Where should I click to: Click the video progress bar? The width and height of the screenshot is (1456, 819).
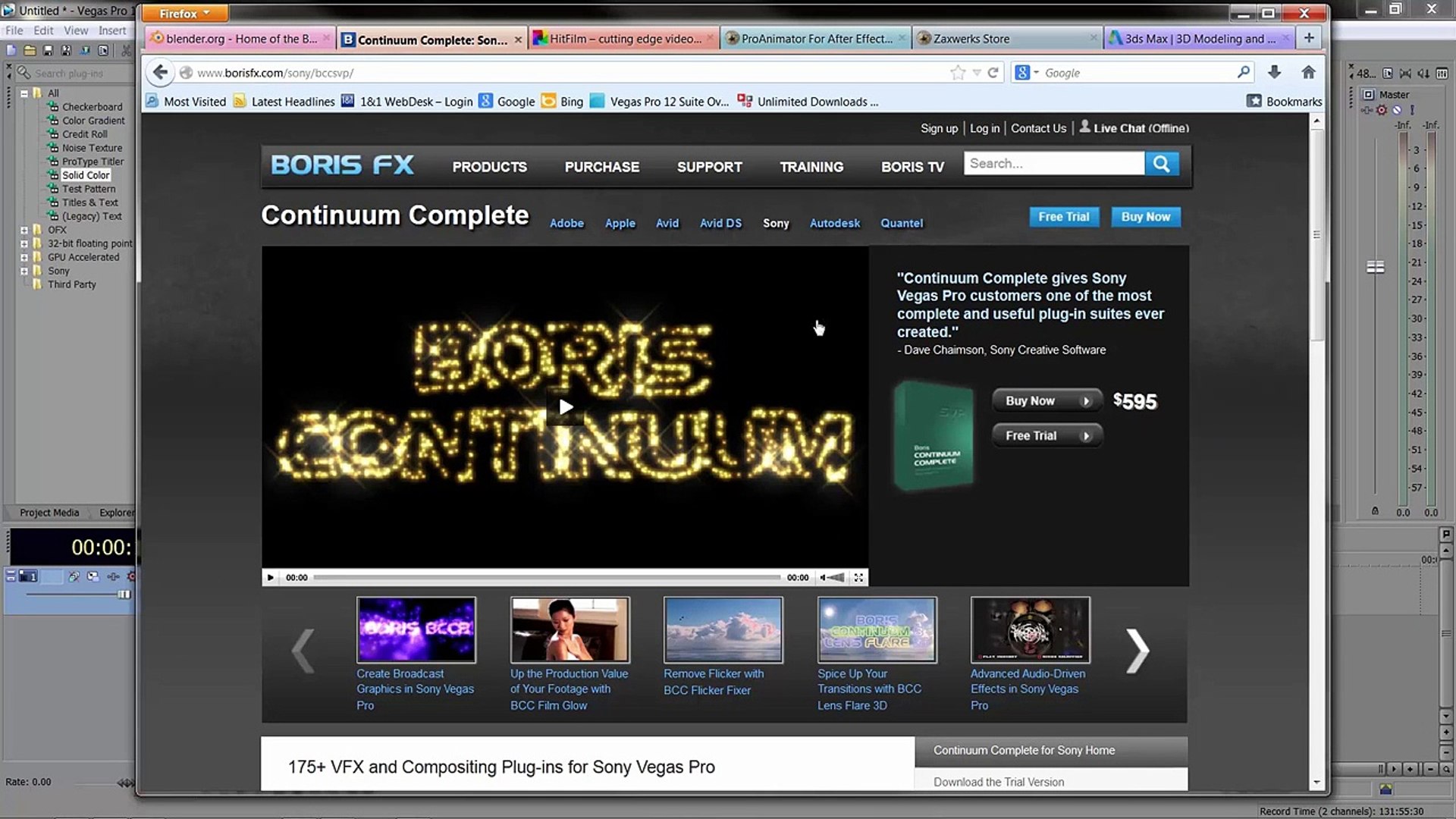547,578
